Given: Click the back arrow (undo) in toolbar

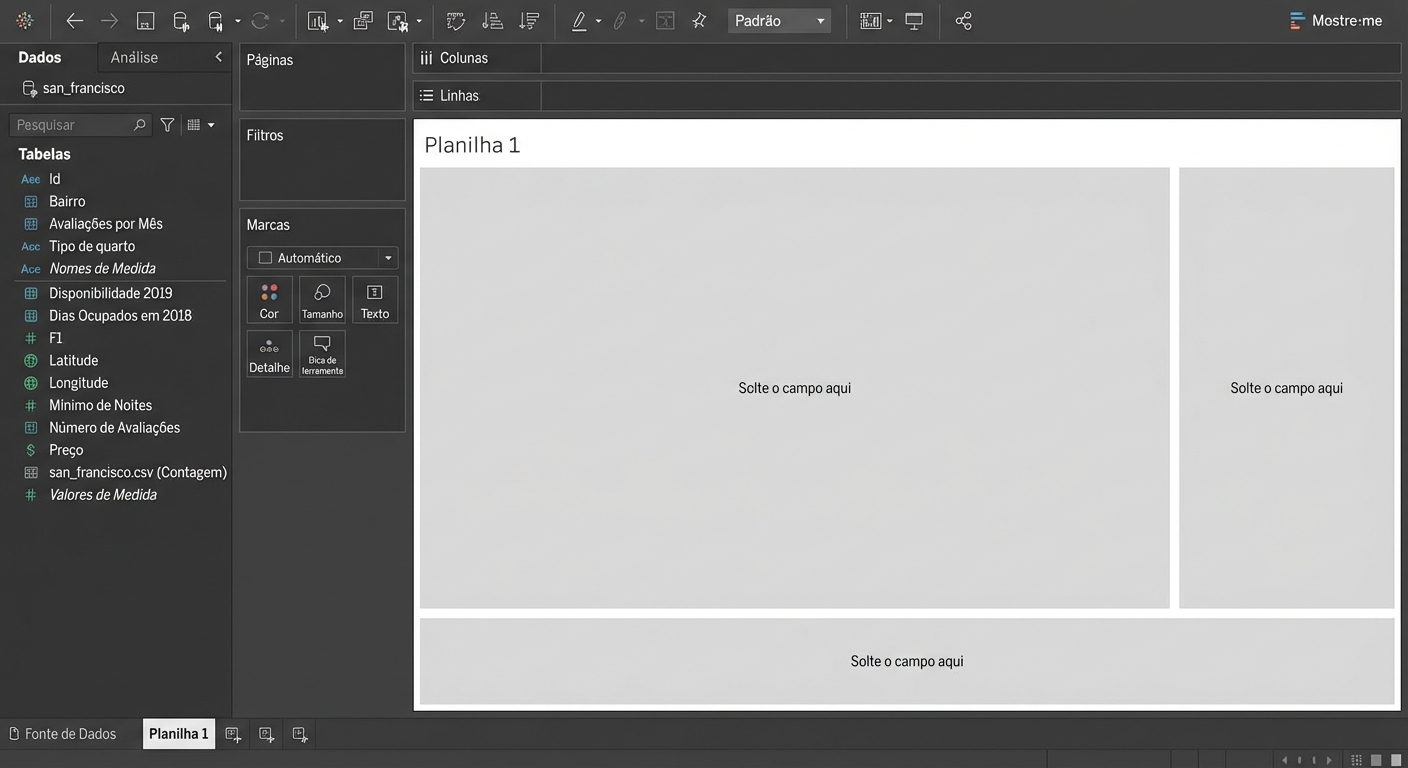Looking at the screenshot, I should point(74,21).
